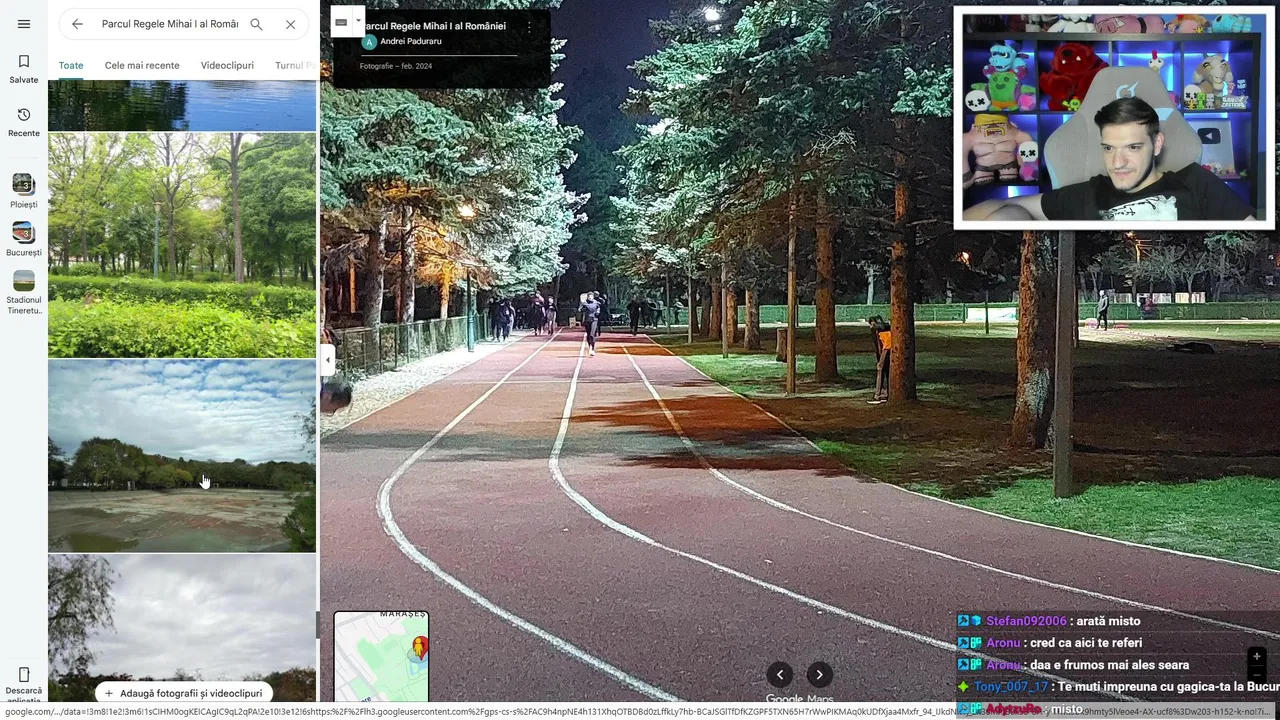Switch to the Turnul tab
The image size is (1280, 720).
coord(295,66)
